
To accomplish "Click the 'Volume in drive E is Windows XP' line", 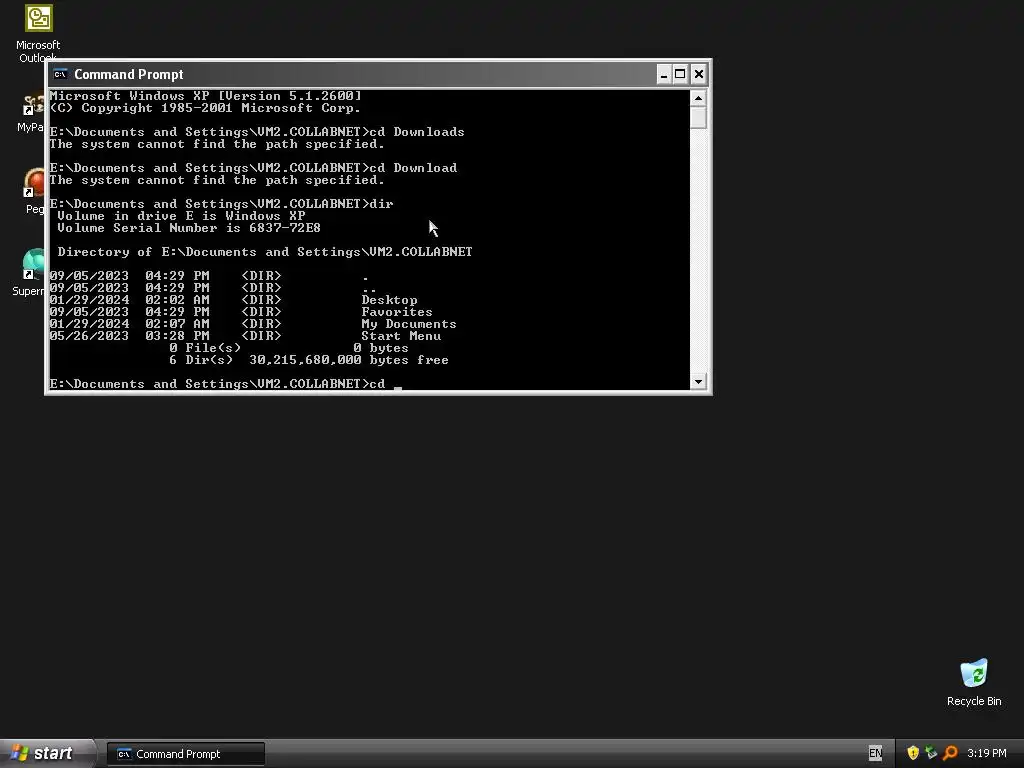I will (181, 216).
